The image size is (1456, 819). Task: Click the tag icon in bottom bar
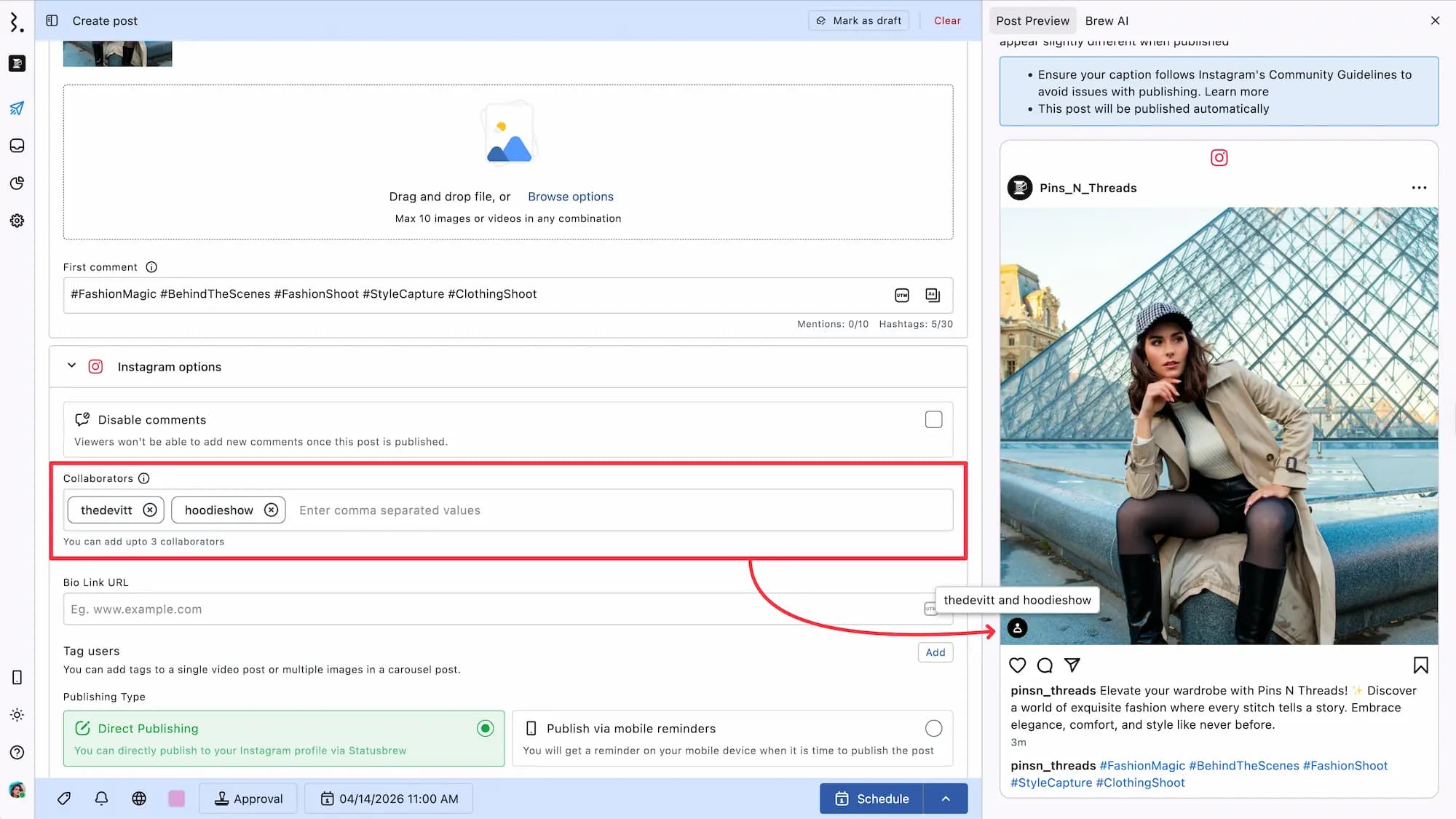point(64,799)
